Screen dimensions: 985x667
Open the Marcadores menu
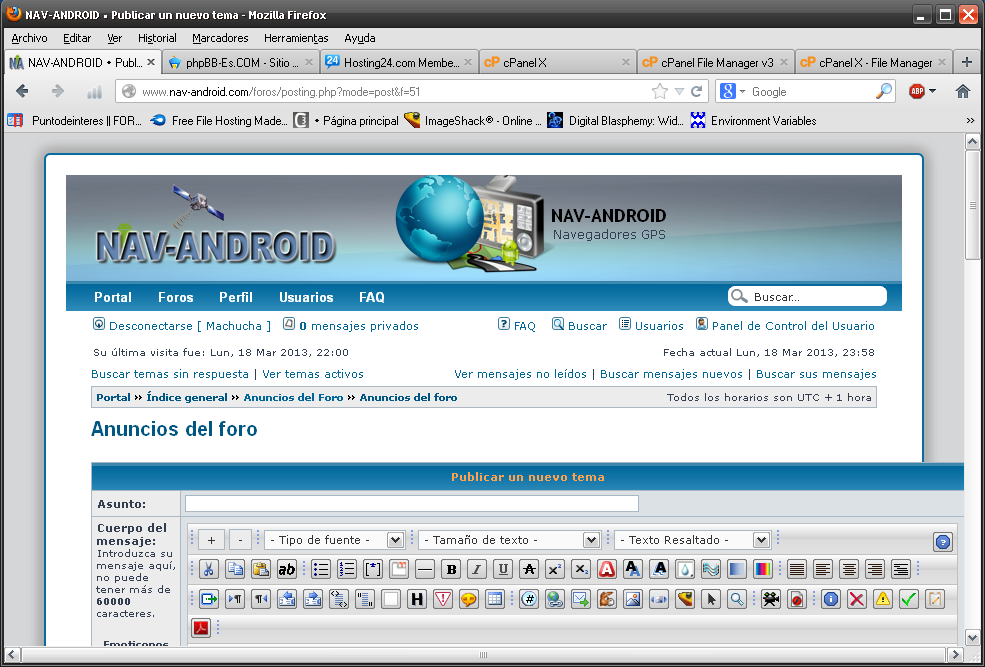tap(220, 38)
